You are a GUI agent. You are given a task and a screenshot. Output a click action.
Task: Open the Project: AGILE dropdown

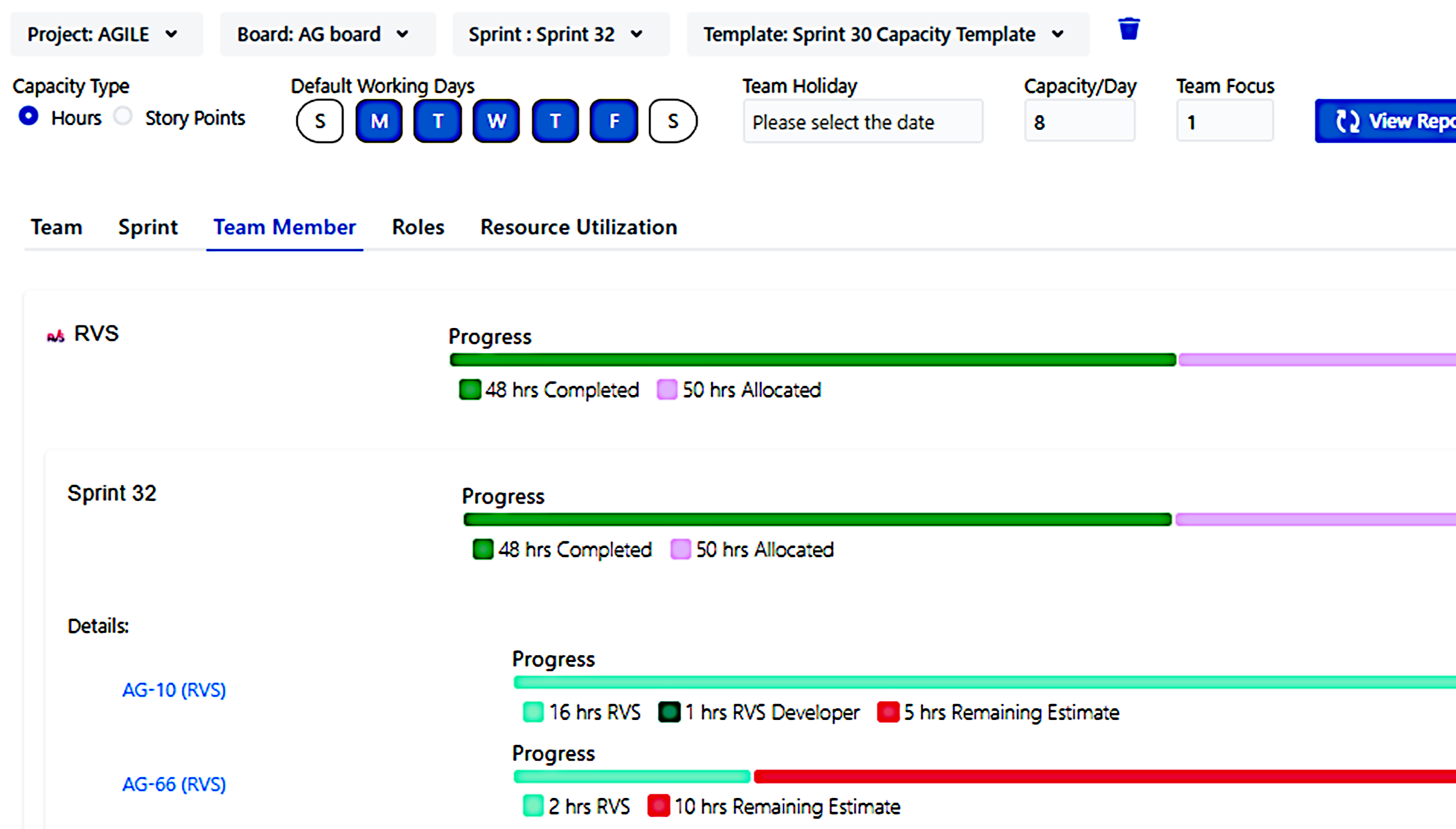pyautogui.click(x=104, y=34)
